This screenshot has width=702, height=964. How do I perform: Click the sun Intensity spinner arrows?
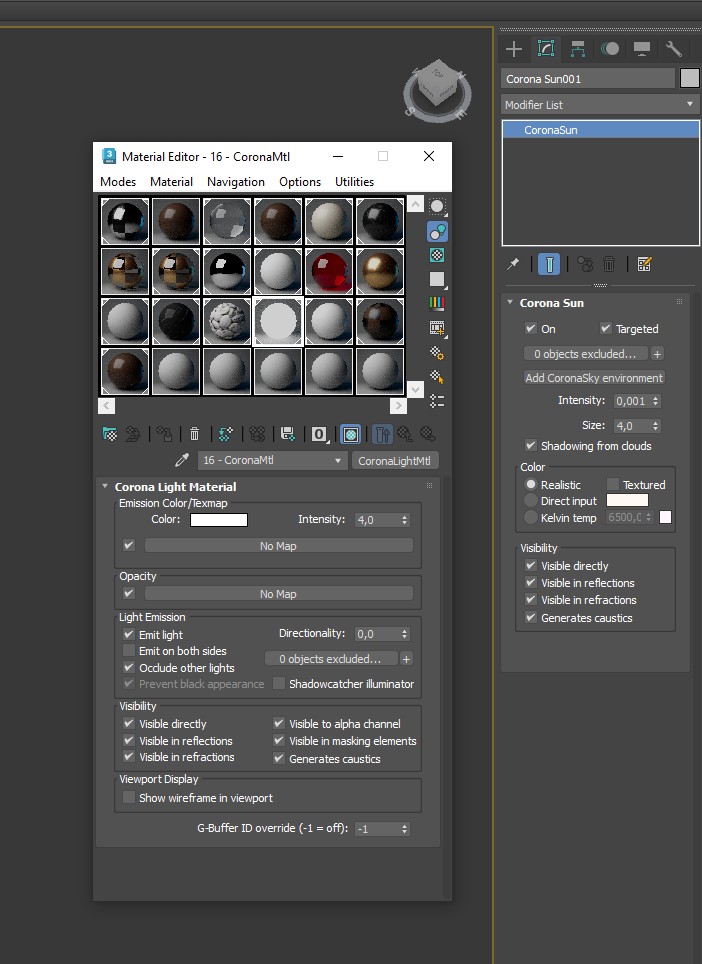[x=655, y=401]
